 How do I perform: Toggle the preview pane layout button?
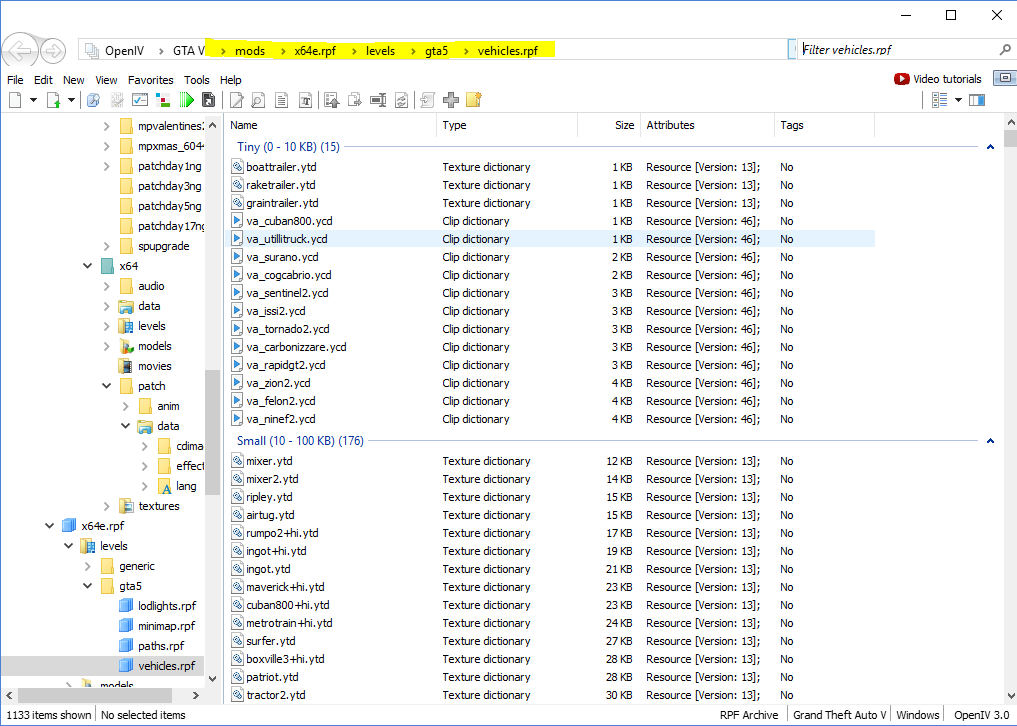[977, 100]
